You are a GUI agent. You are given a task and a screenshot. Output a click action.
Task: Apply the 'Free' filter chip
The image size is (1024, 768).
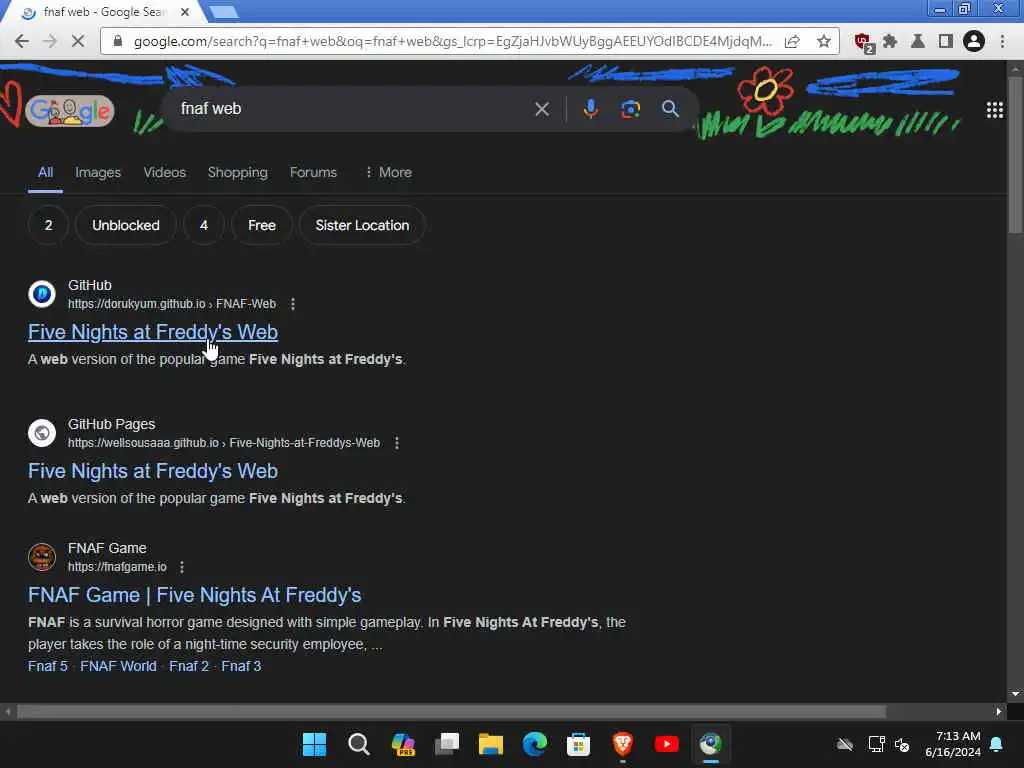[x=262, y=225]
